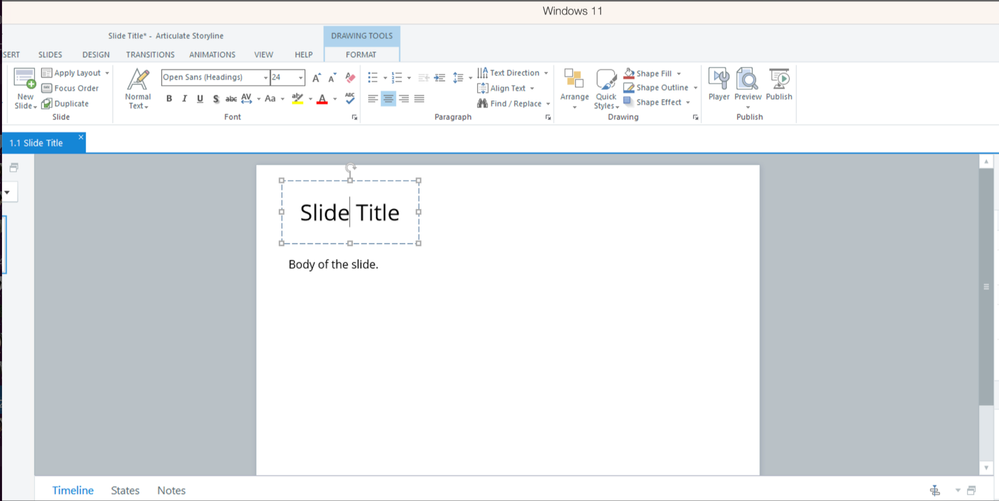Switch to the States panel tab
Screen dimensions: 999x501
(x=125, y=490)
